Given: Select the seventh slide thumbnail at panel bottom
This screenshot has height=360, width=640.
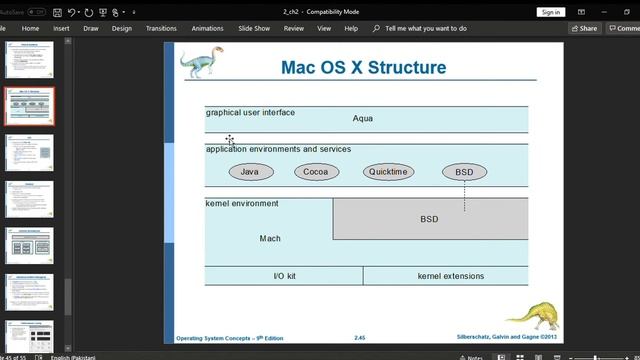Looking at the screenshot, I should click(x=29, y=336).
